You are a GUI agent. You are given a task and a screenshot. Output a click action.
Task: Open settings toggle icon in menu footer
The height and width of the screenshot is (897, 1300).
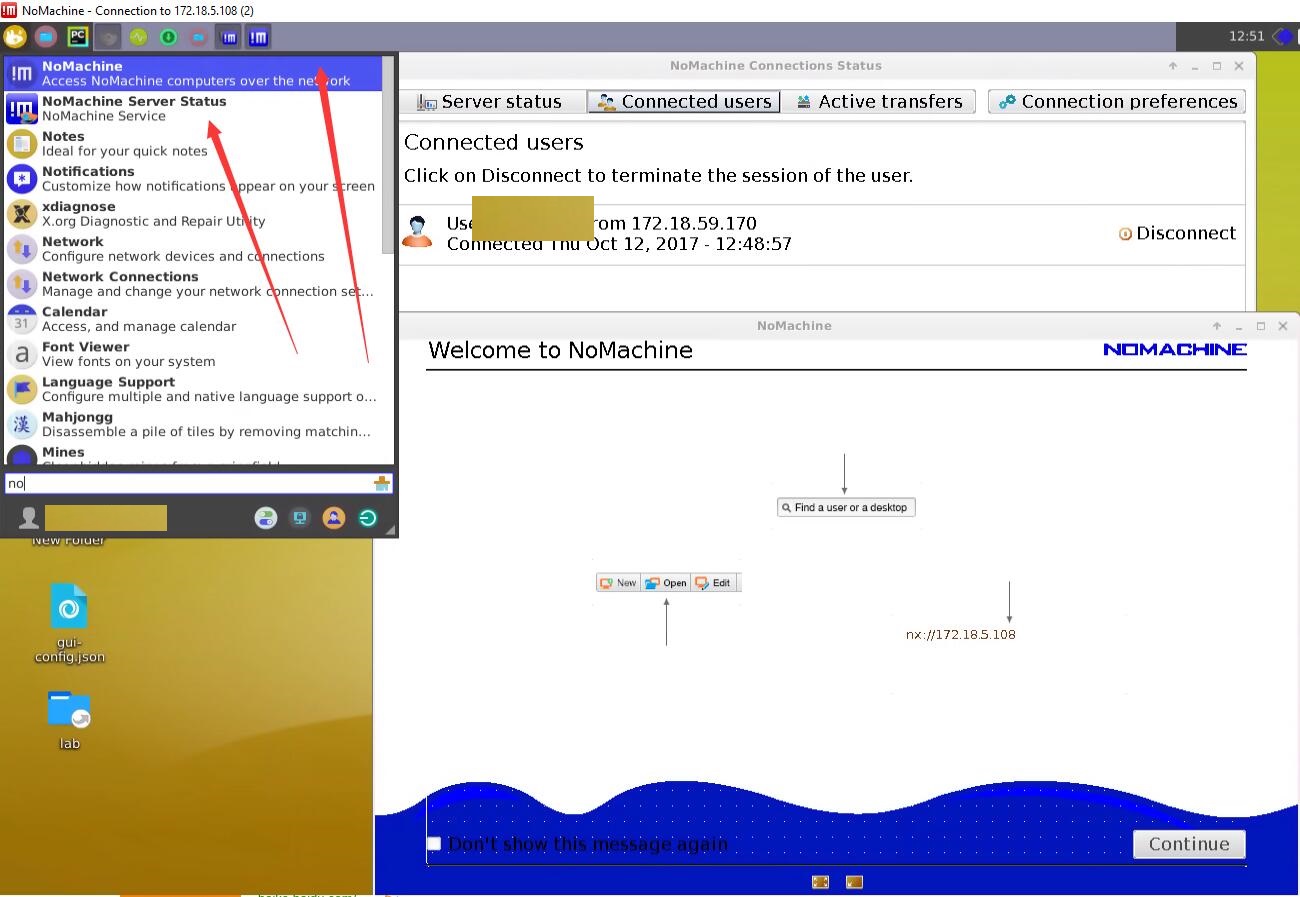265,517
